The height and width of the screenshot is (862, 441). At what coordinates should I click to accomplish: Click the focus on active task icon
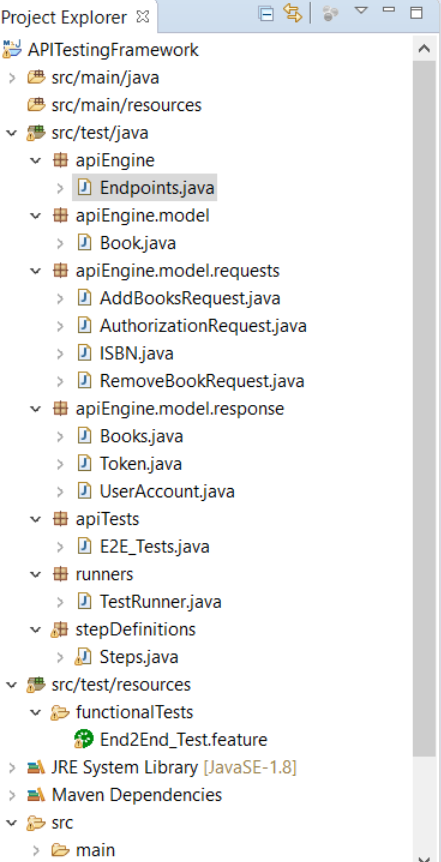330,14
